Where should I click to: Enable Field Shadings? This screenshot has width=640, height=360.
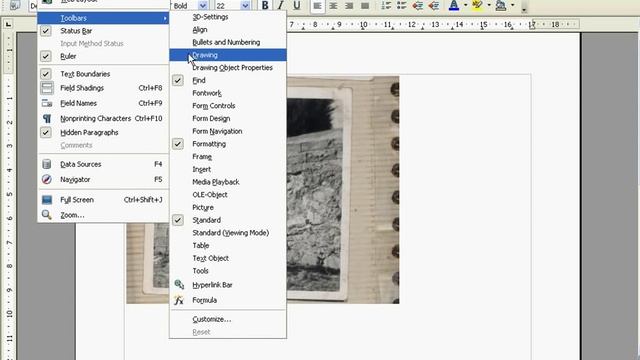point(103,88)
